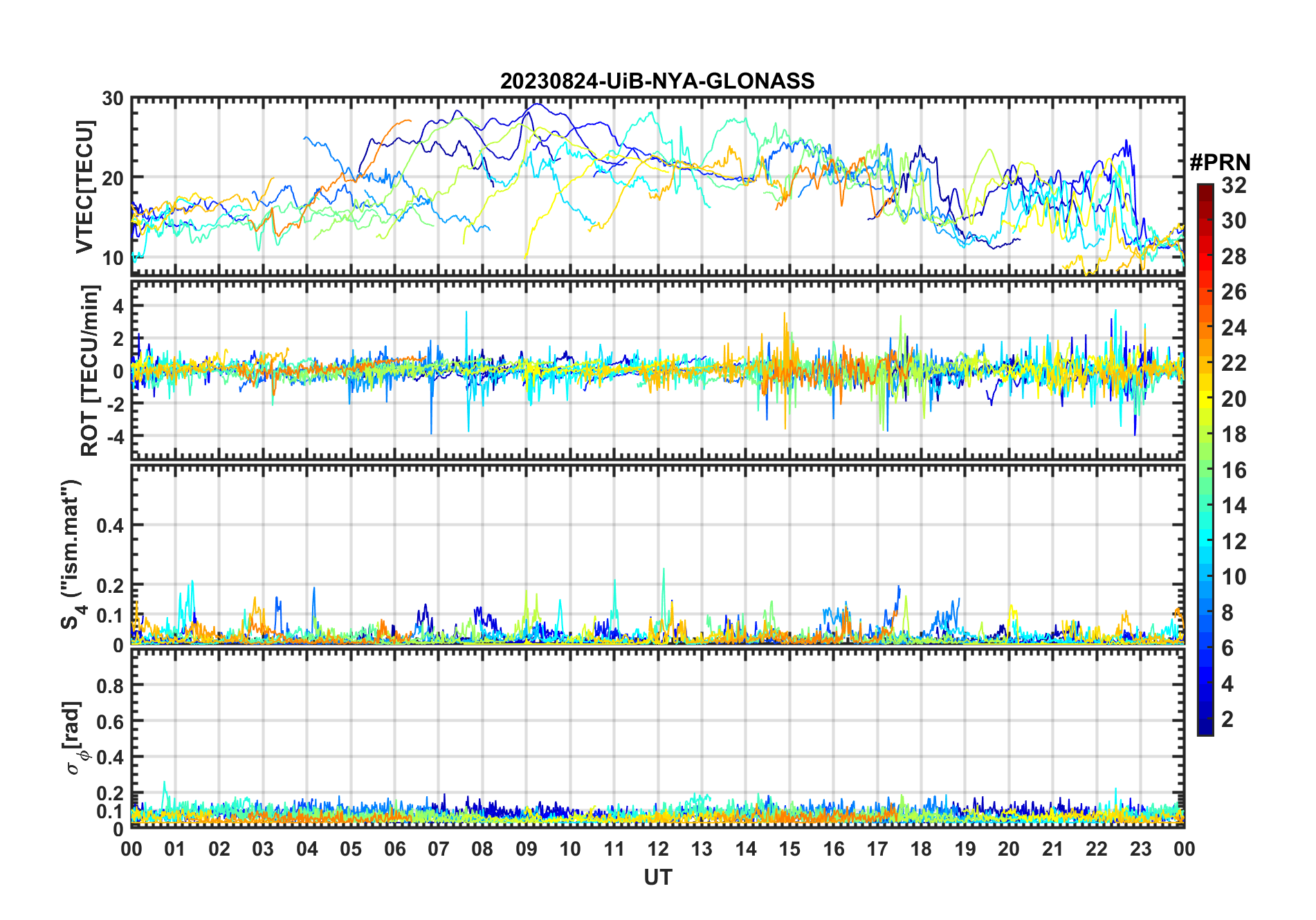Image resolution: width=1316 pixels, height=920 pixels.
Task: Click the 12 hour tick on the UT axis
Action: pyautogui.click(x=658, y=849)
